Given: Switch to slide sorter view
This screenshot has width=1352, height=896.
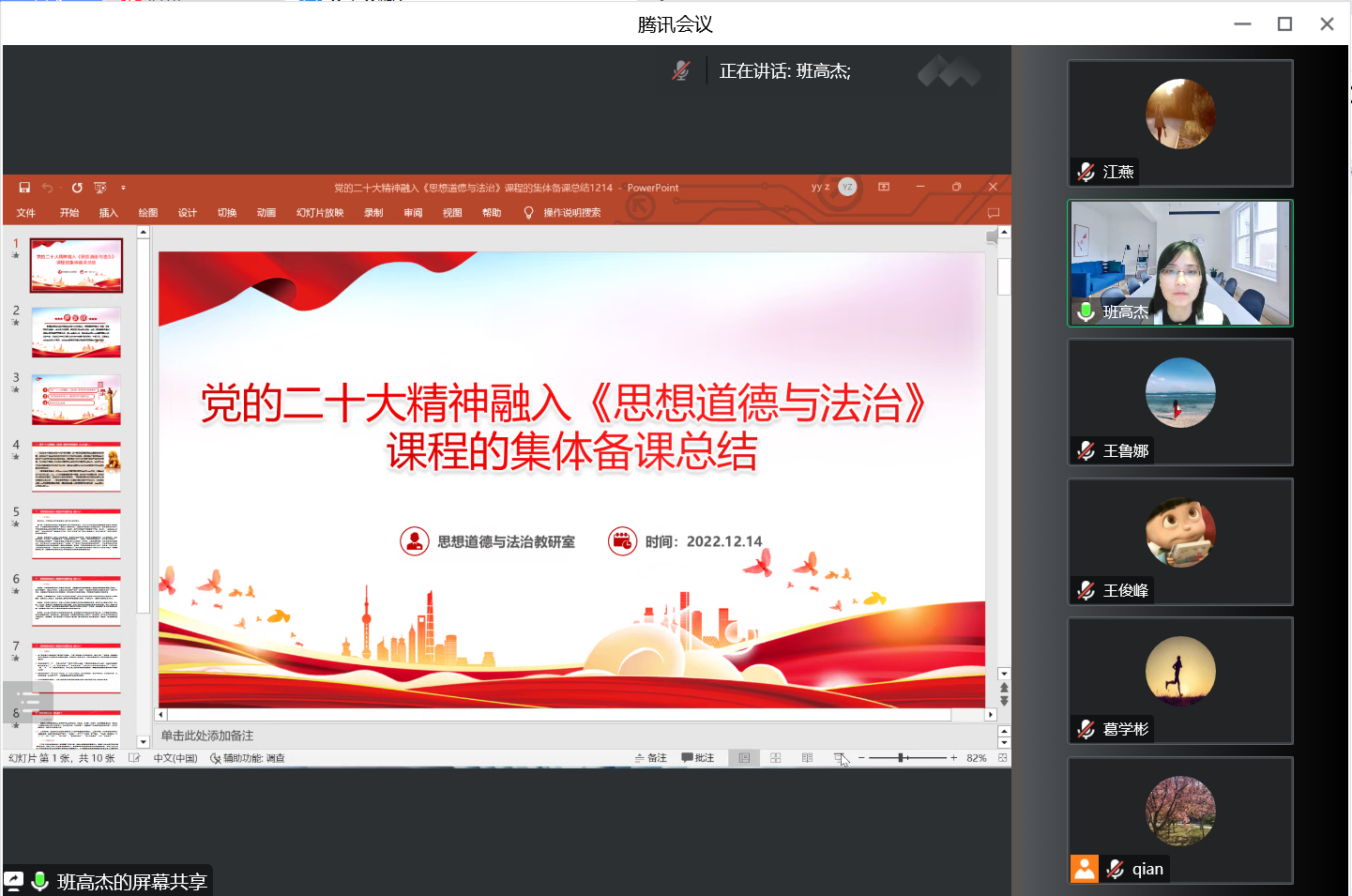Looking at the screenshot, I should click(776, 758).
